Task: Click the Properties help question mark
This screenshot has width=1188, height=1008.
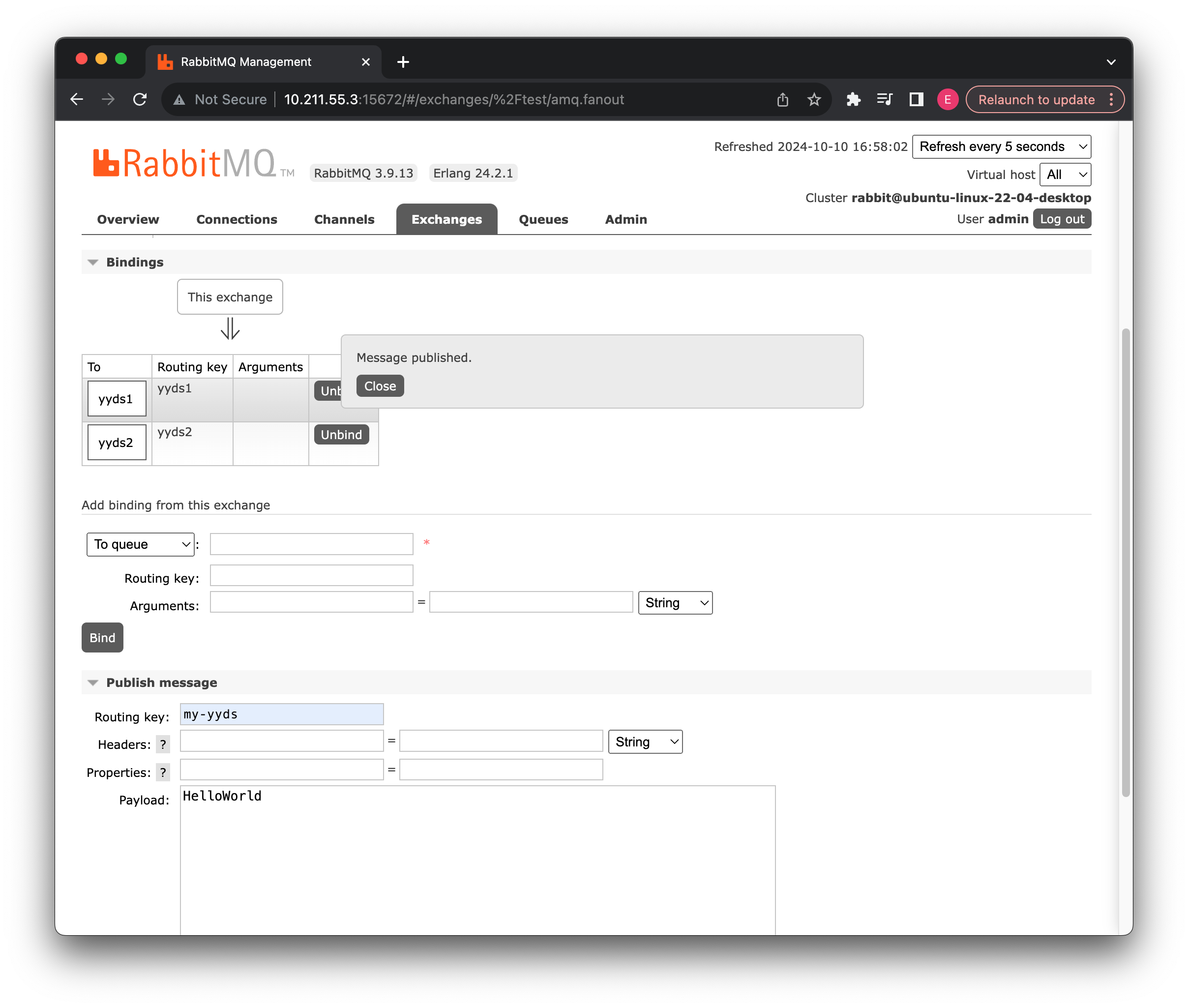Action: pyautogui.click(x=163, y=772)
